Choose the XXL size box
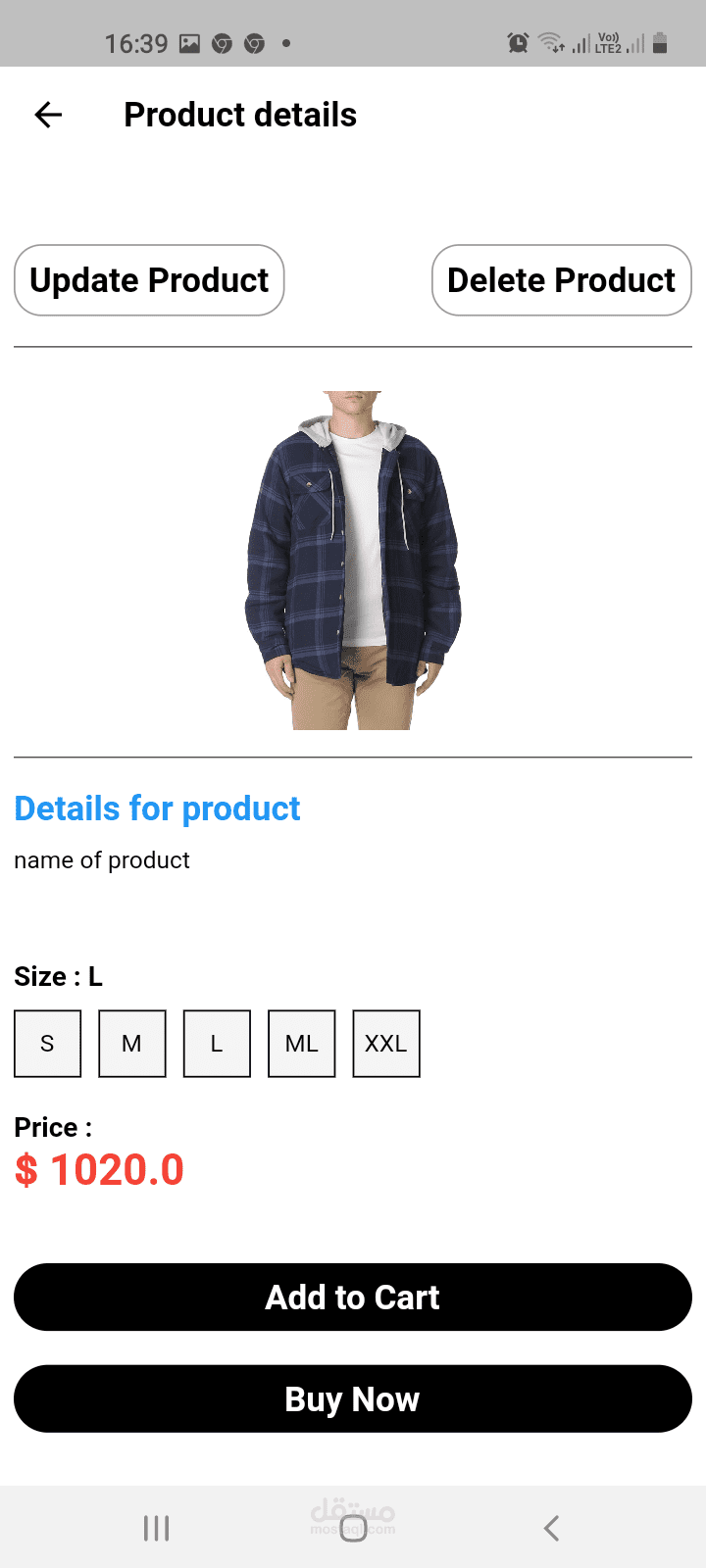This screenshot has width=706, height=1568. [x=386, y=1044]
